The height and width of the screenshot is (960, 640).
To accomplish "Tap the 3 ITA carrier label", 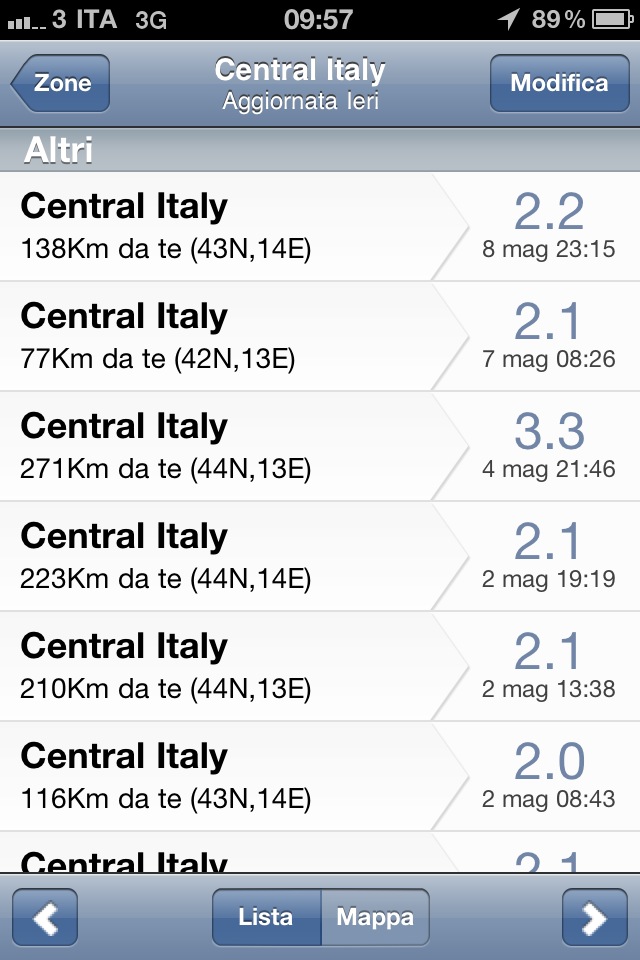I will pos(84,19).
